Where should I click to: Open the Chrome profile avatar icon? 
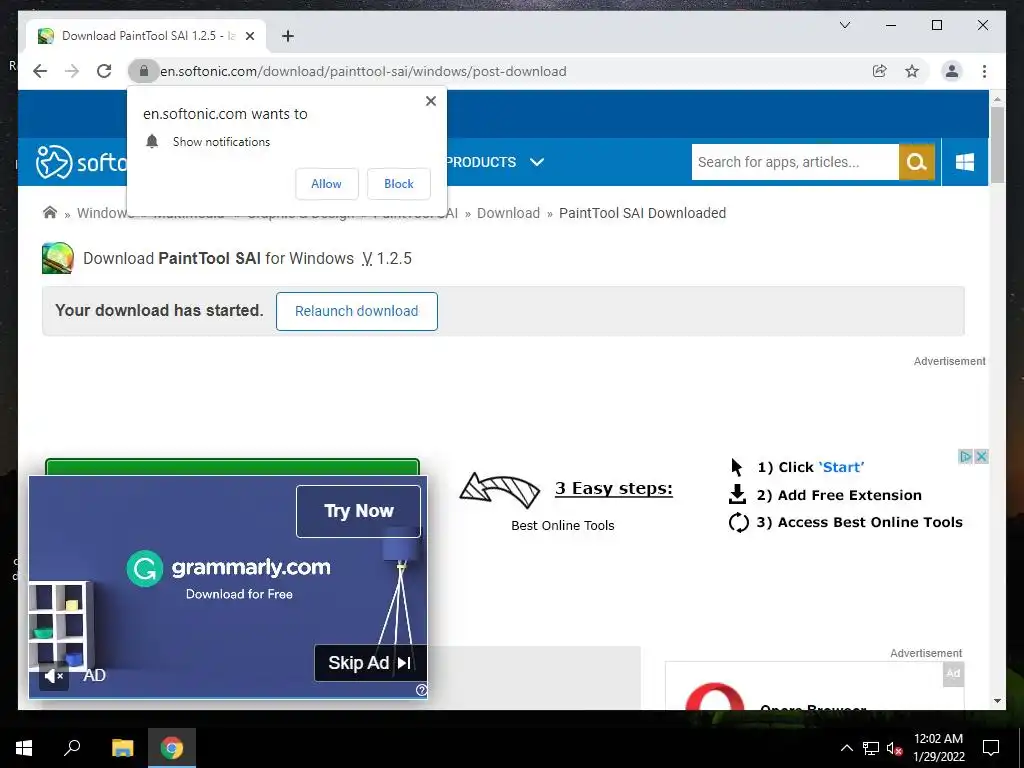pos(952,71)
